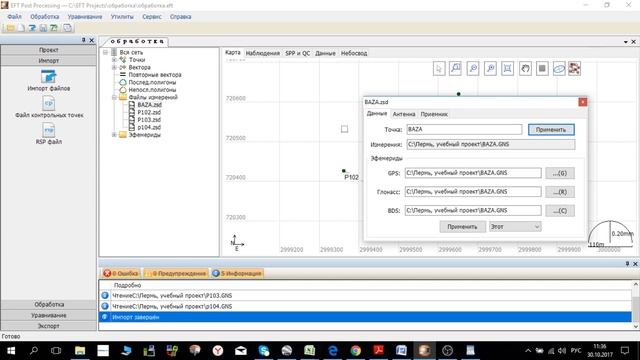The width and height of the screenshot is (640, 360).
Task: Open Skype from the taskbar
Action: tap(264, 350)
